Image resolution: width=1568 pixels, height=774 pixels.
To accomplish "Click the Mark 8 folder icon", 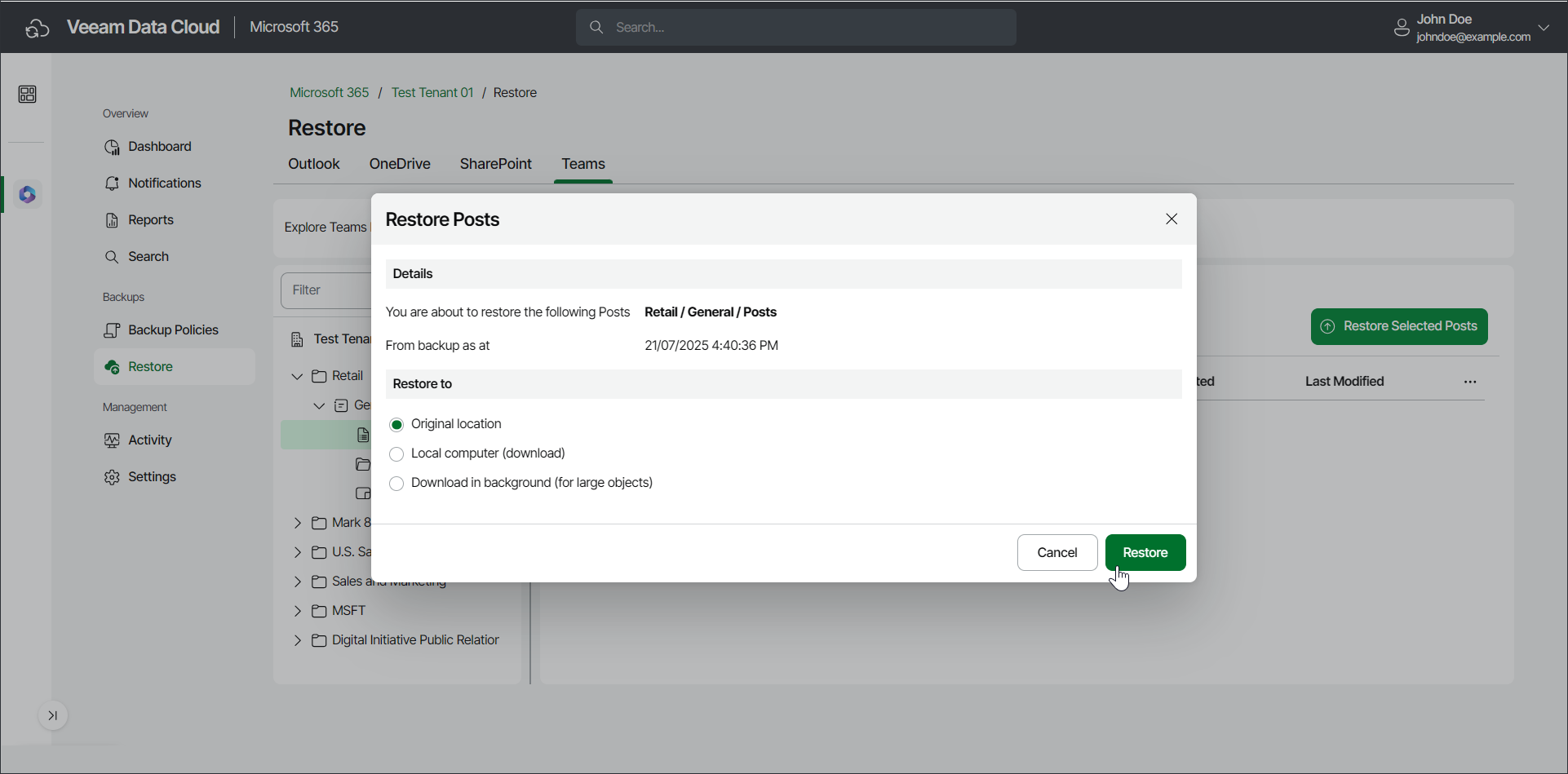I will (x=319, y=523).
